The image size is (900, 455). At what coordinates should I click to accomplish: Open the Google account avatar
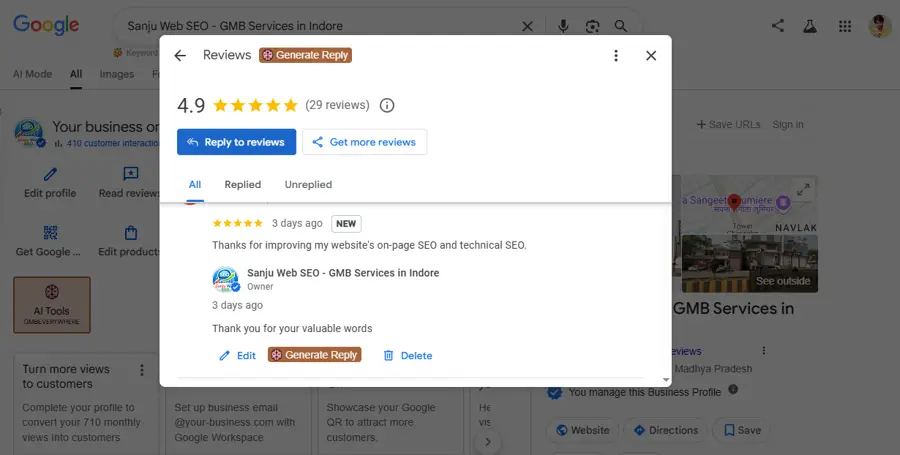[880, 26]
